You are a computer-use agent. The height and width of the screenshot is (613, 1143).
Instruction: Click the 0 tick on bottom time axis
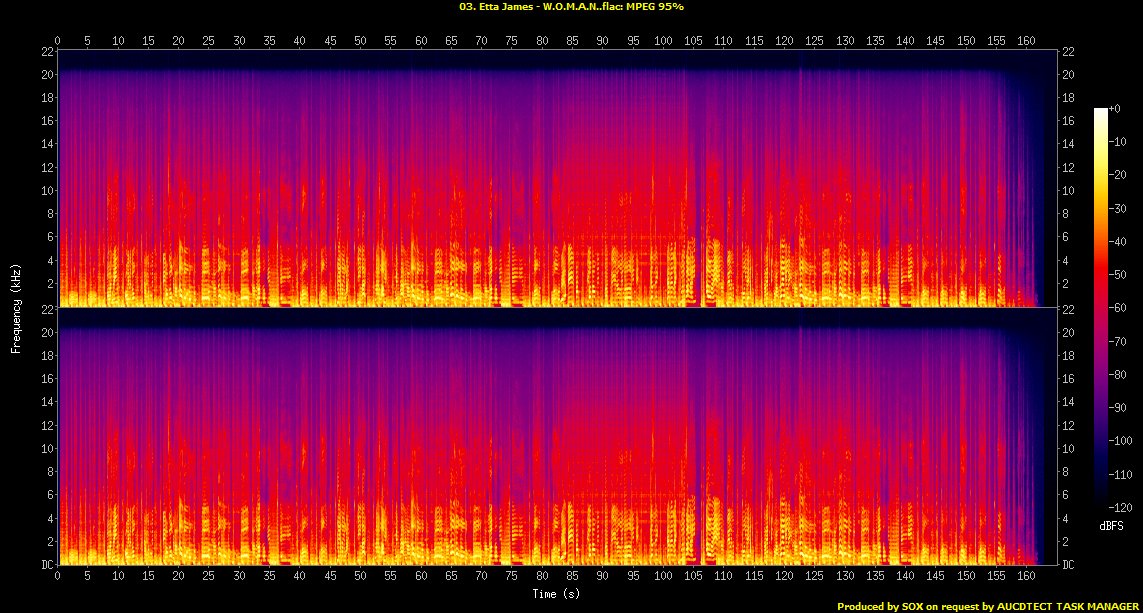58,577
